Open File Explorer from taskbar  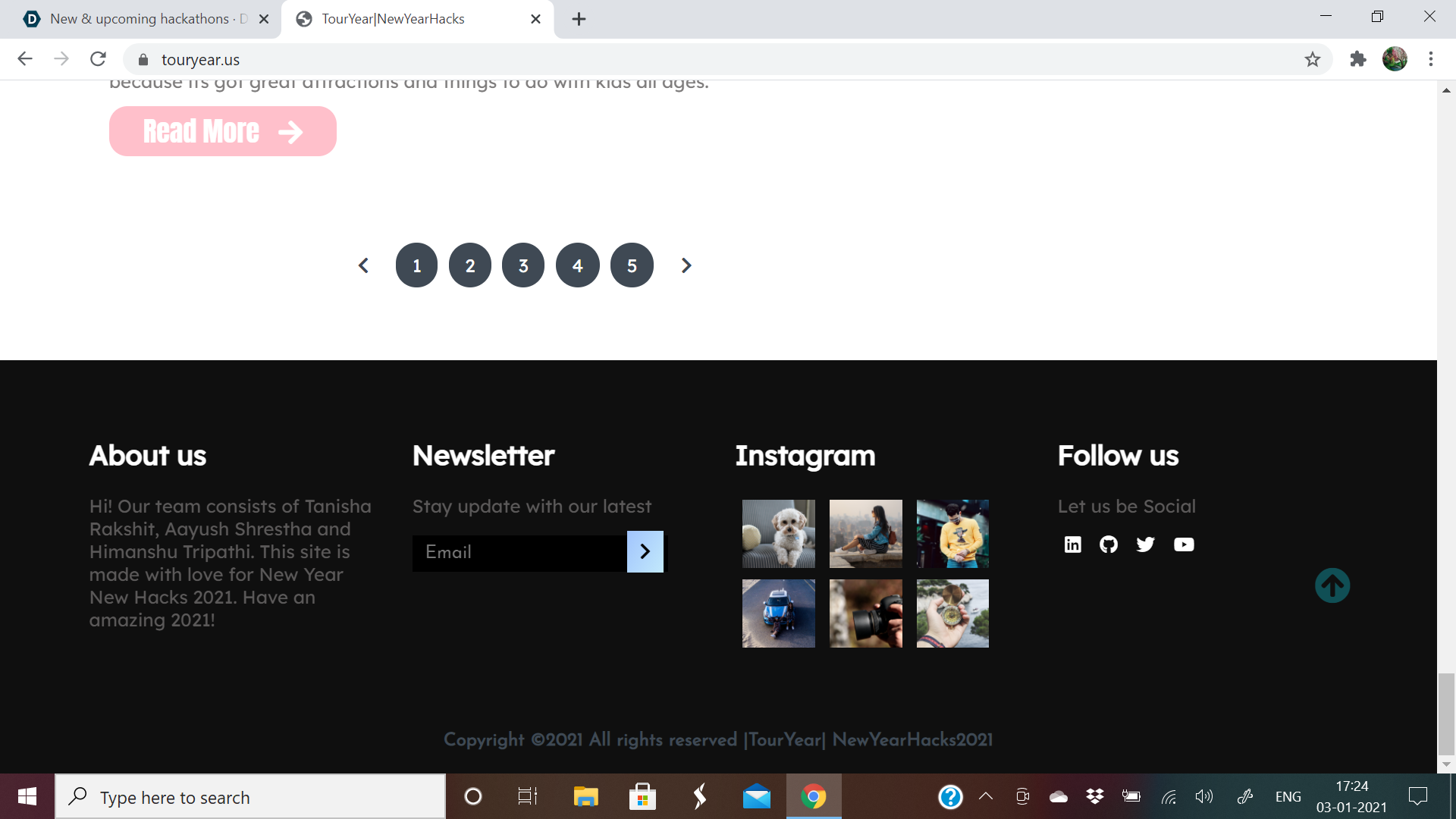coord(585,796)
